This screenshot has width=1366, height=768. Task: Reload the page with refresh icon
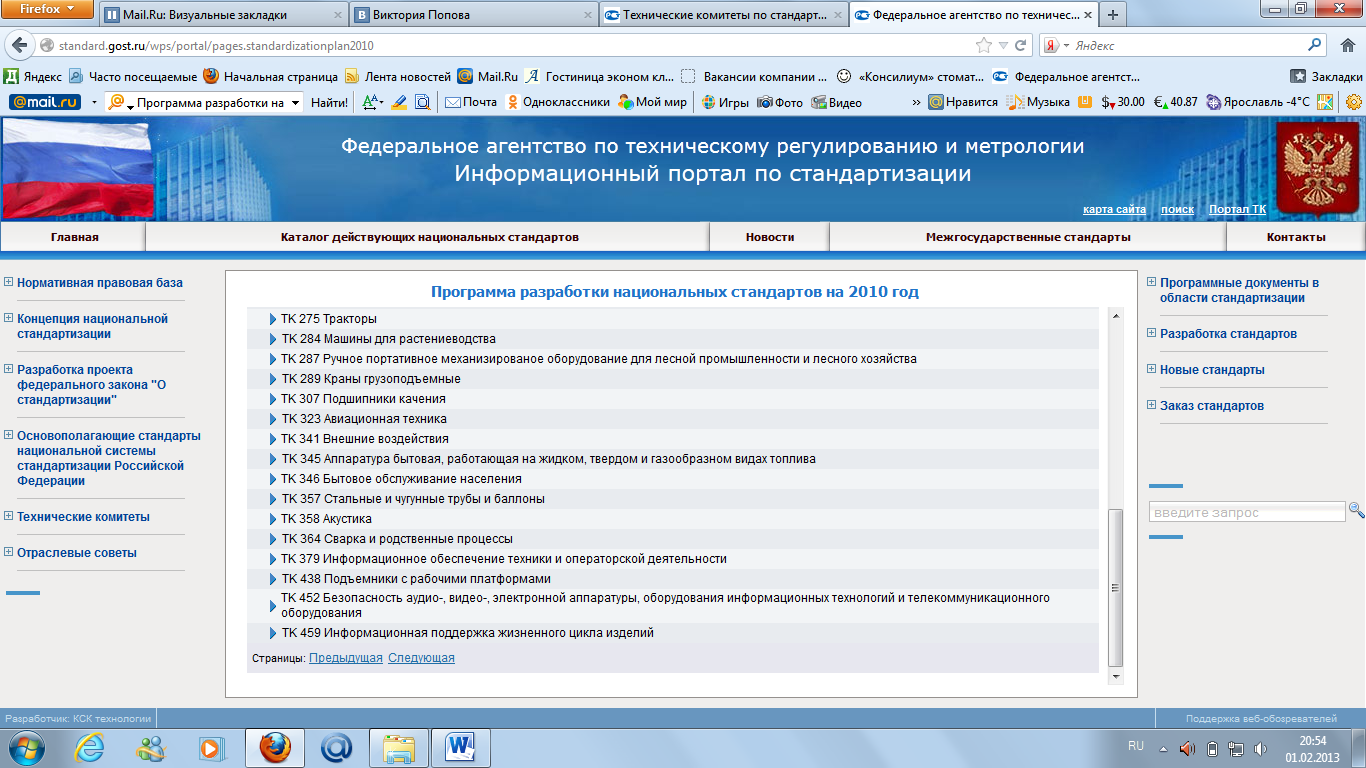click(x=1021, y=45)
